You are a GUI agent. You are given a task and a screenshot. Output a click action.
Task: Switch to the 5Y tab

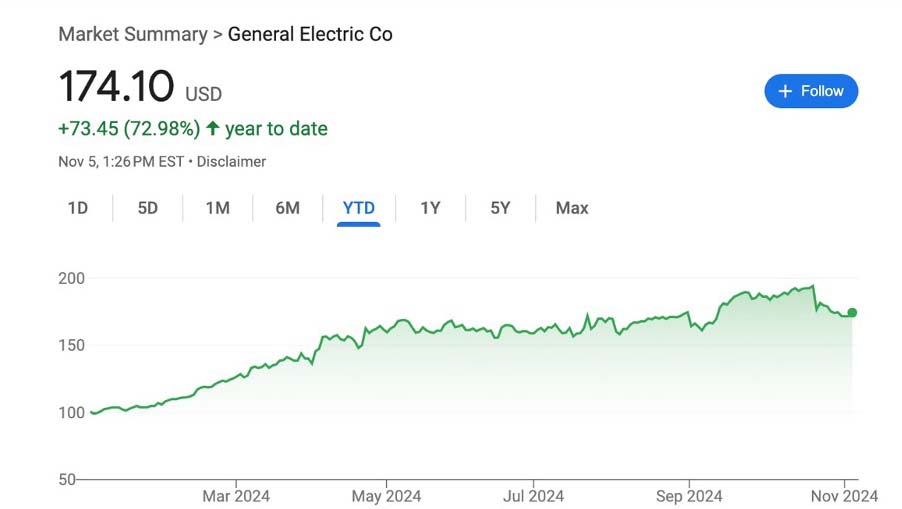tap(500, 208)
